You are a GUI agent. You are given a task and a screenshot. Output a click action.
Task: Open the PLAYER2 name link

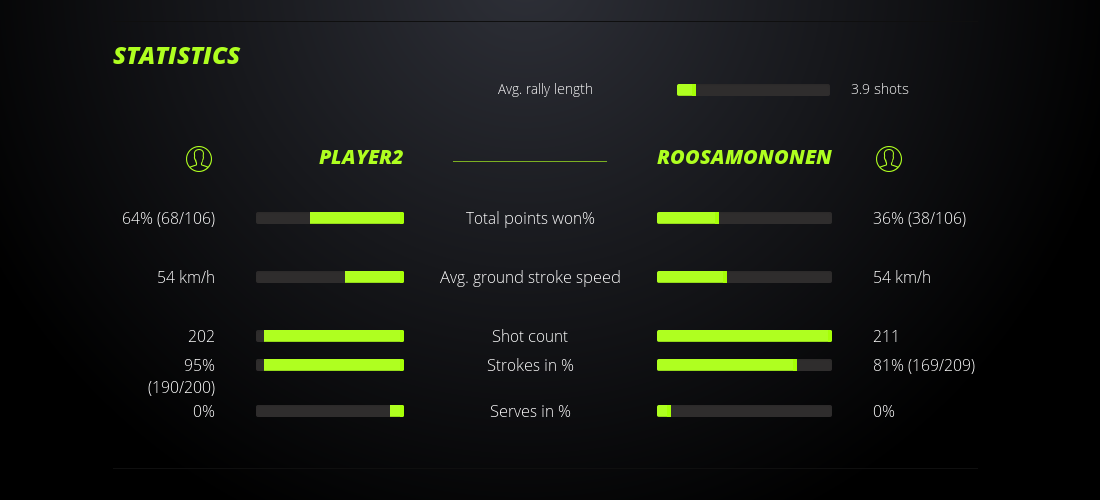(360, 157)
